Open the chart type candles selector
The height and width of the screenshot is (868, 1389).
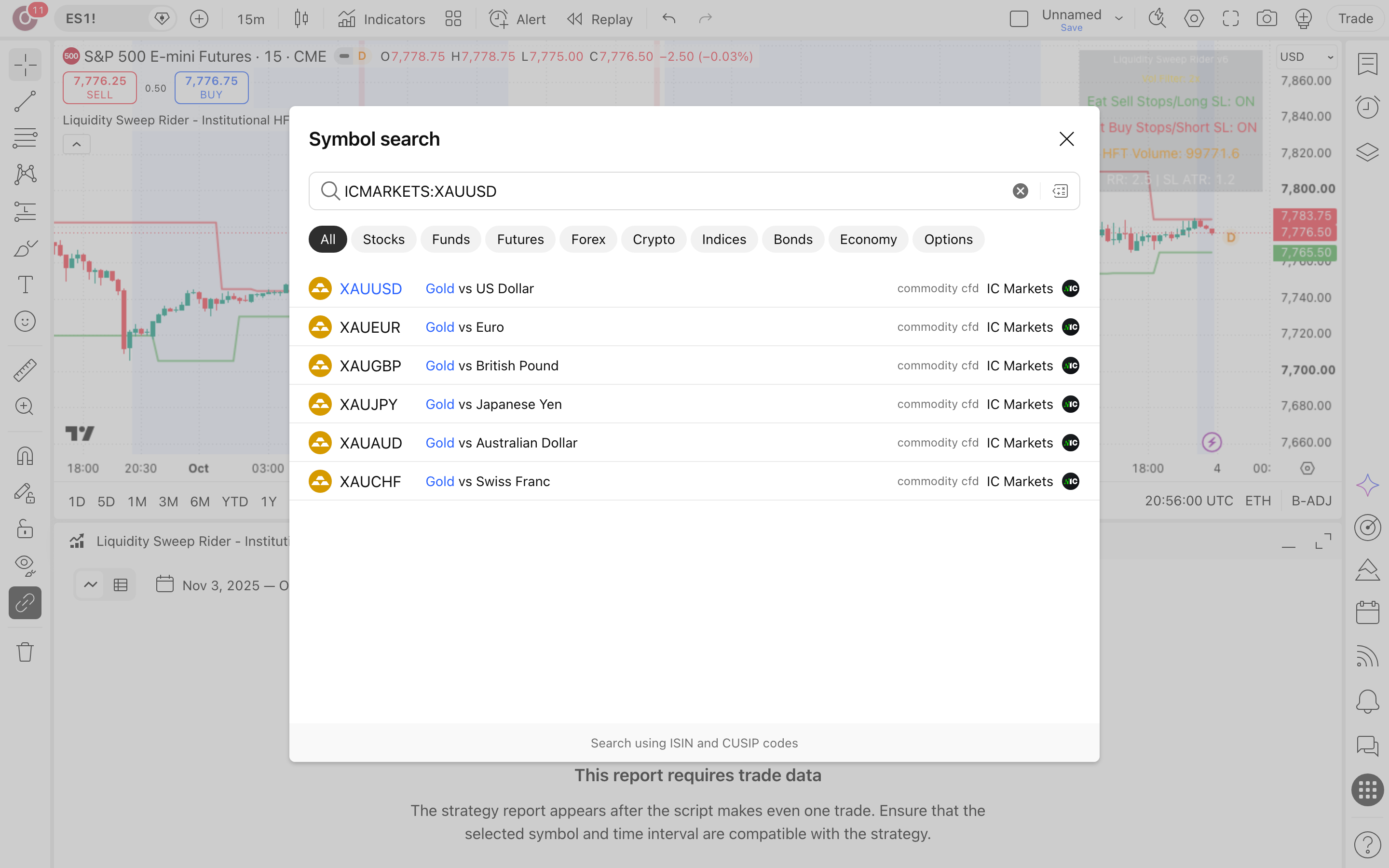(x=301, y=19)
